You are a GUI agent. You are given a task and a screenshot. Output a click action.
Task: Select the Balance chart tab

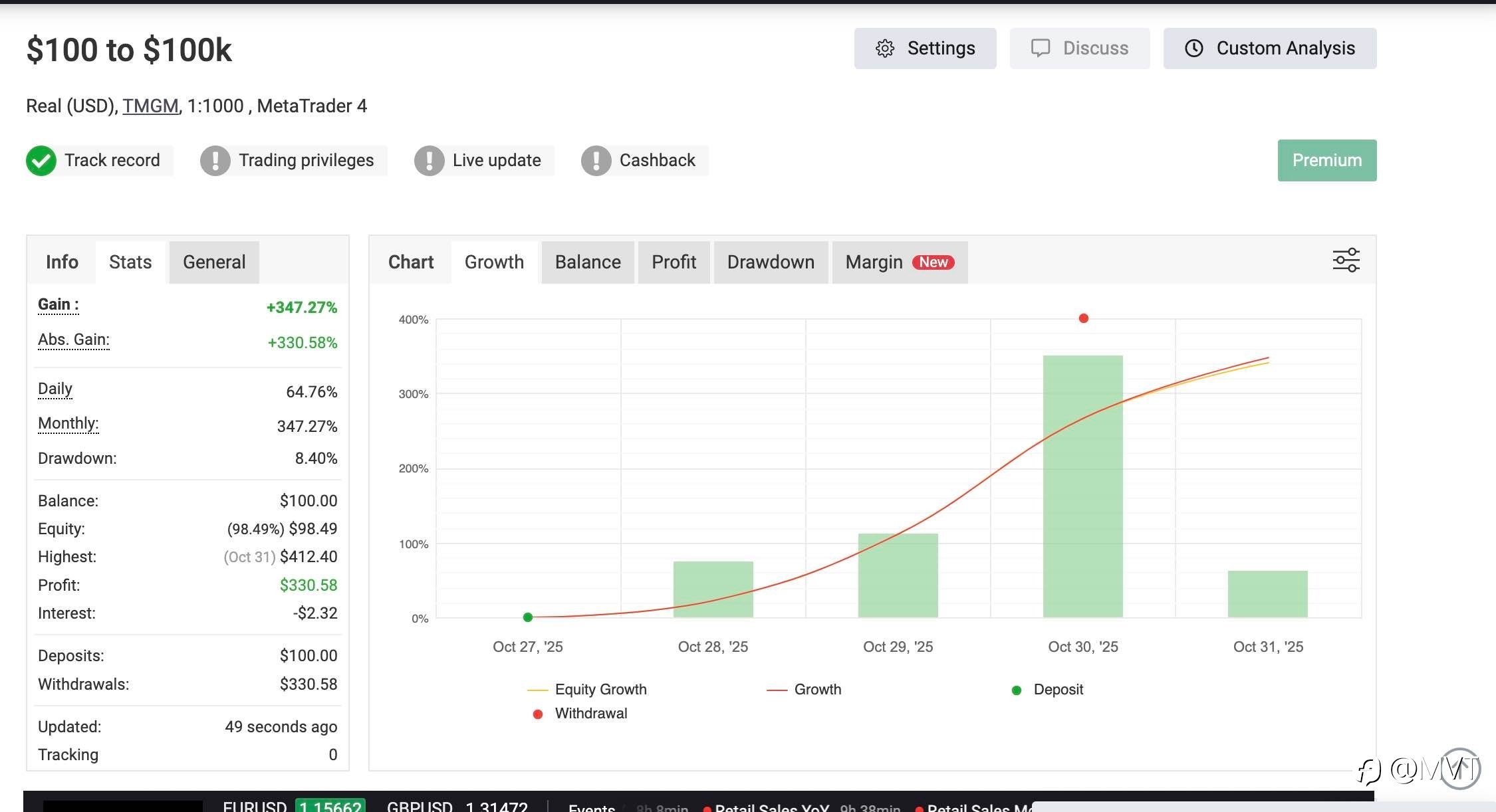588,262
